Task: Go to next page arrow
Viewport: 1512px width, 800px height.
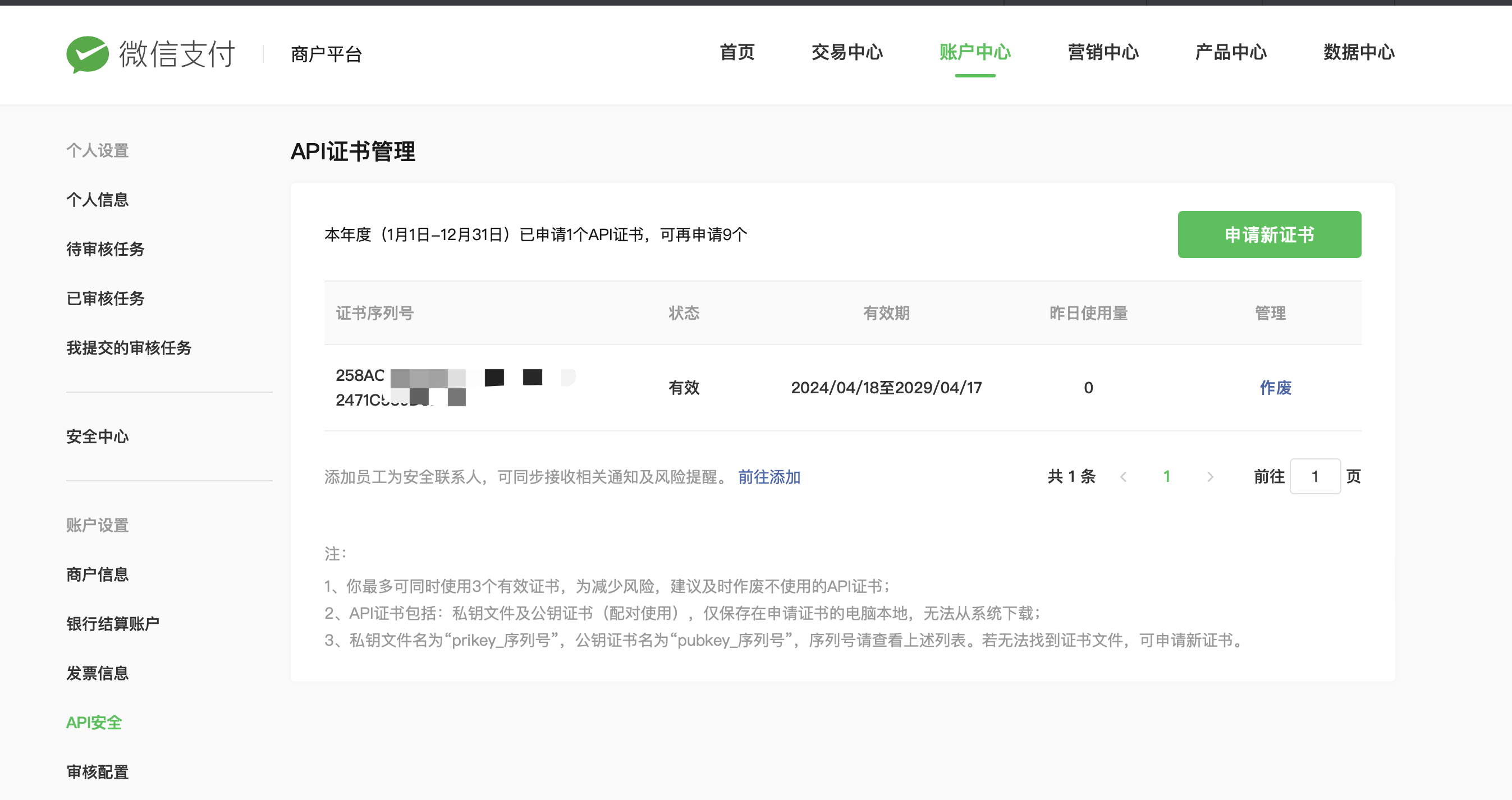Action: click(x=1209, y=477)
